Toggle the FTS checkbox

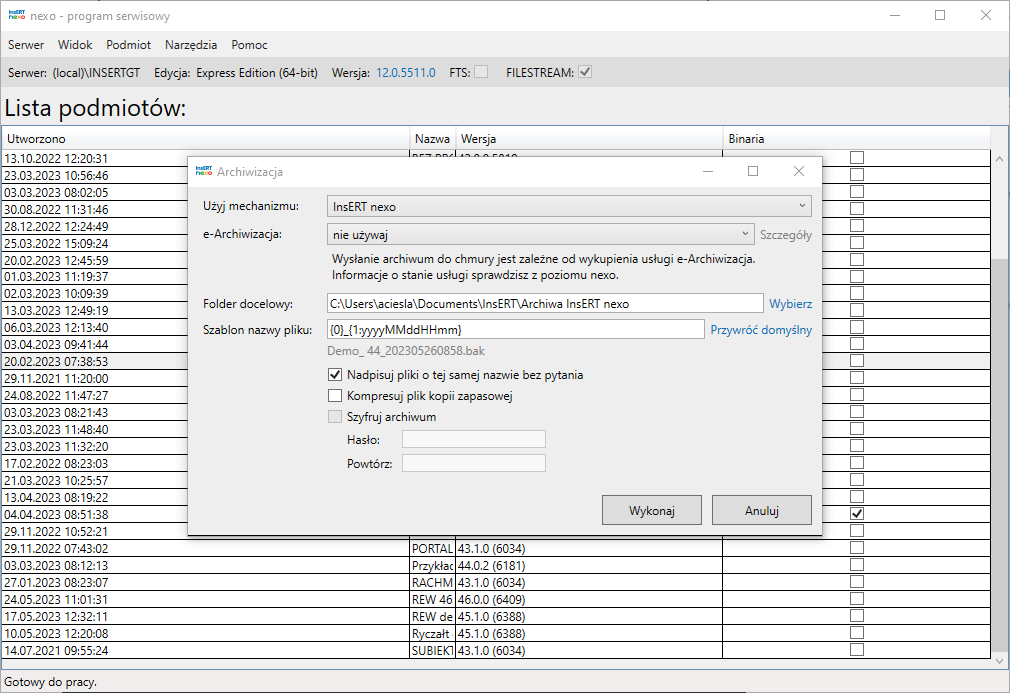(x=481, y=72)
